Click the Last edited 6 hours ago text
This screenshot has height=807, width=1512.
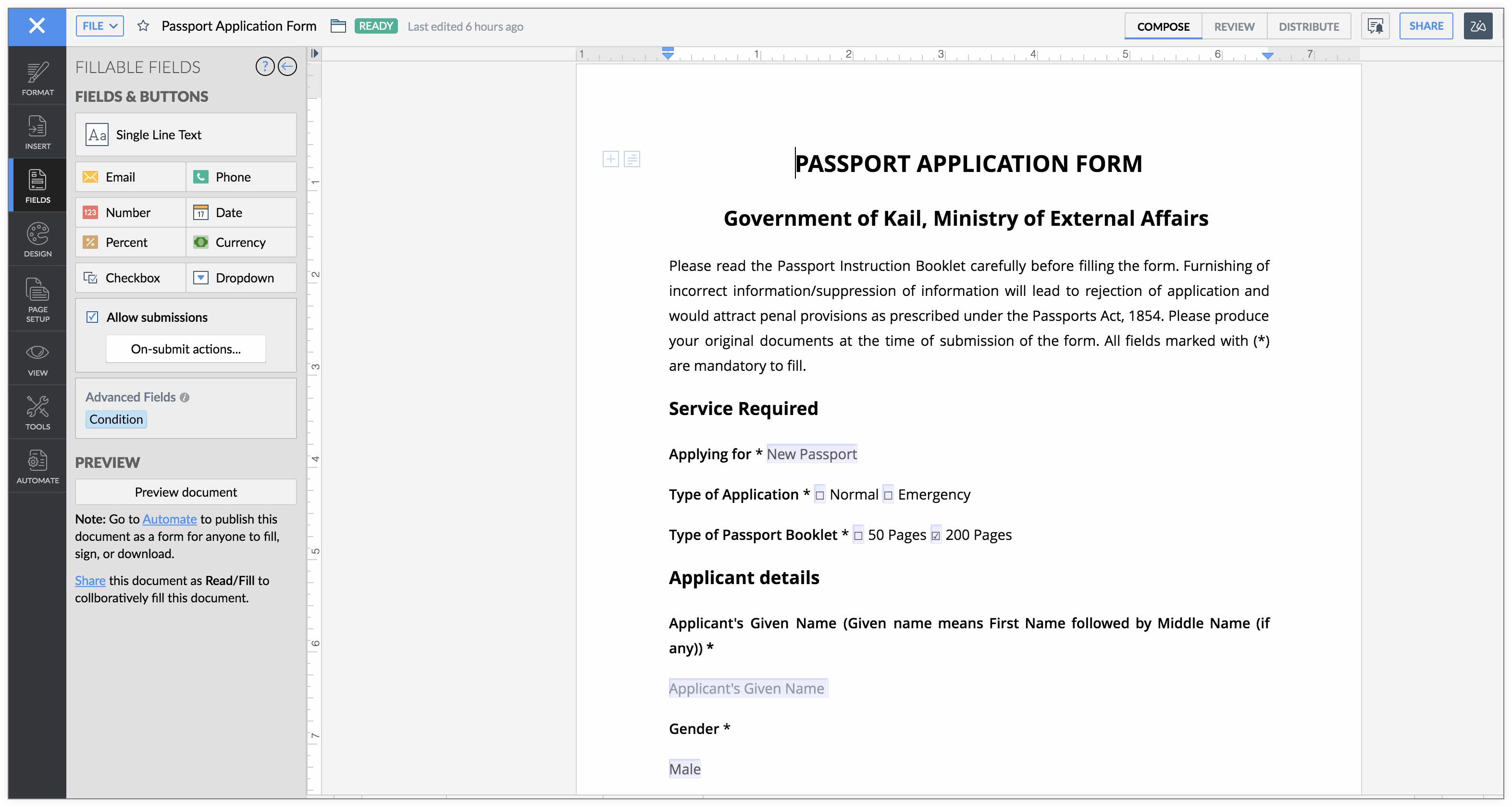pos(465,26)
